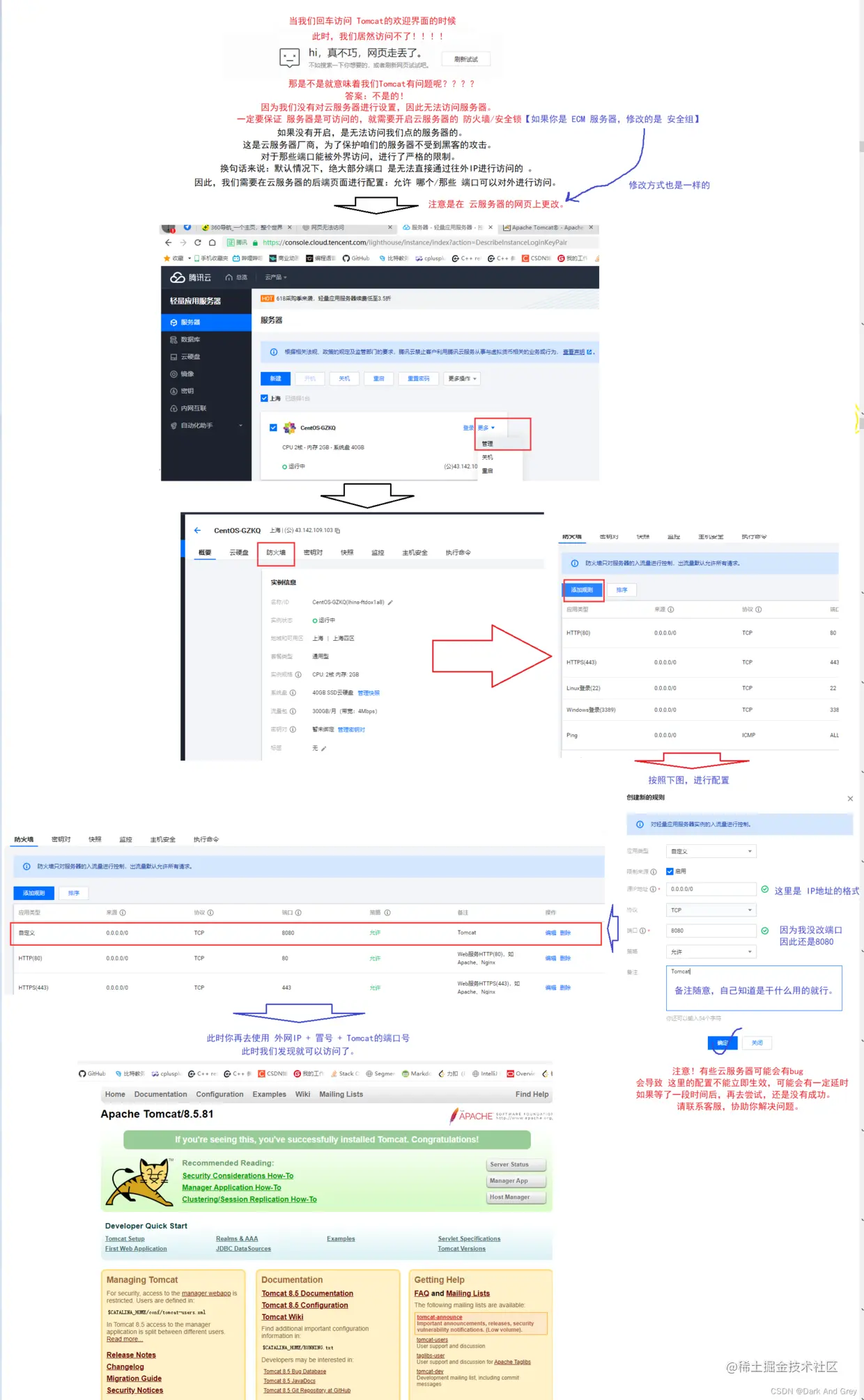864x1400 pixels.
Task: Click the browser back arrow in Tencent console
Action: (168, 242)
